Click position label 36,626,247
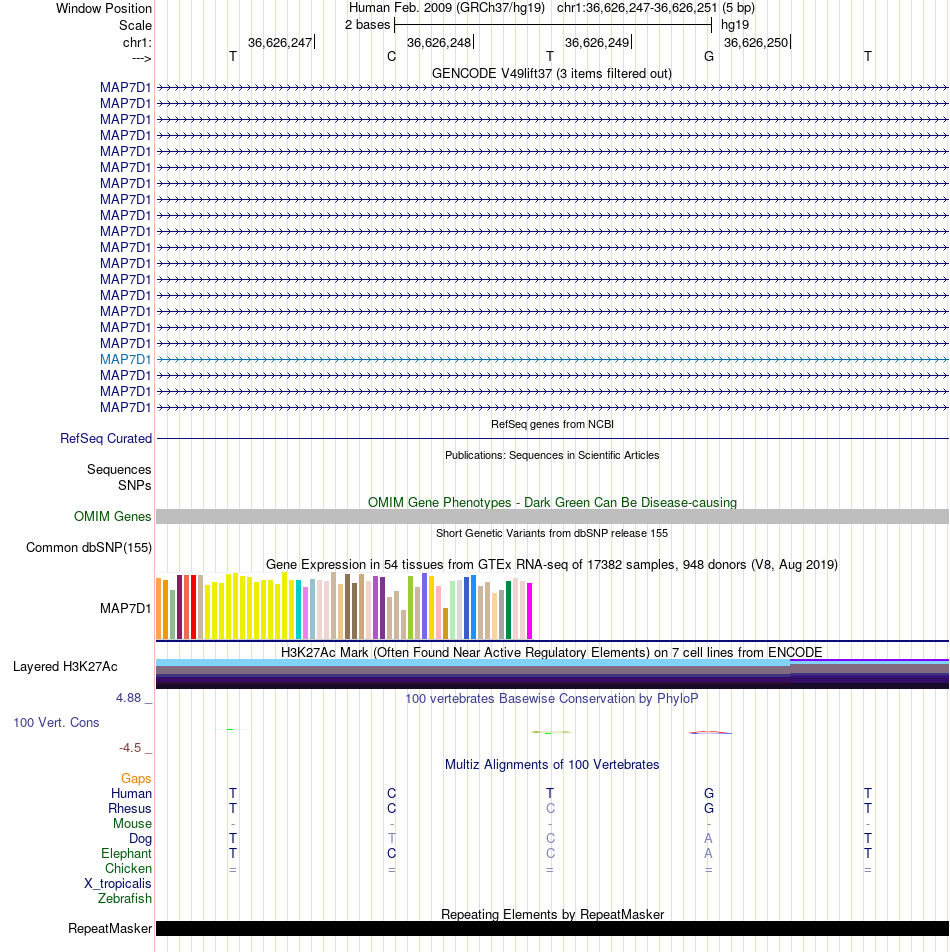 (x=280, y=42)
